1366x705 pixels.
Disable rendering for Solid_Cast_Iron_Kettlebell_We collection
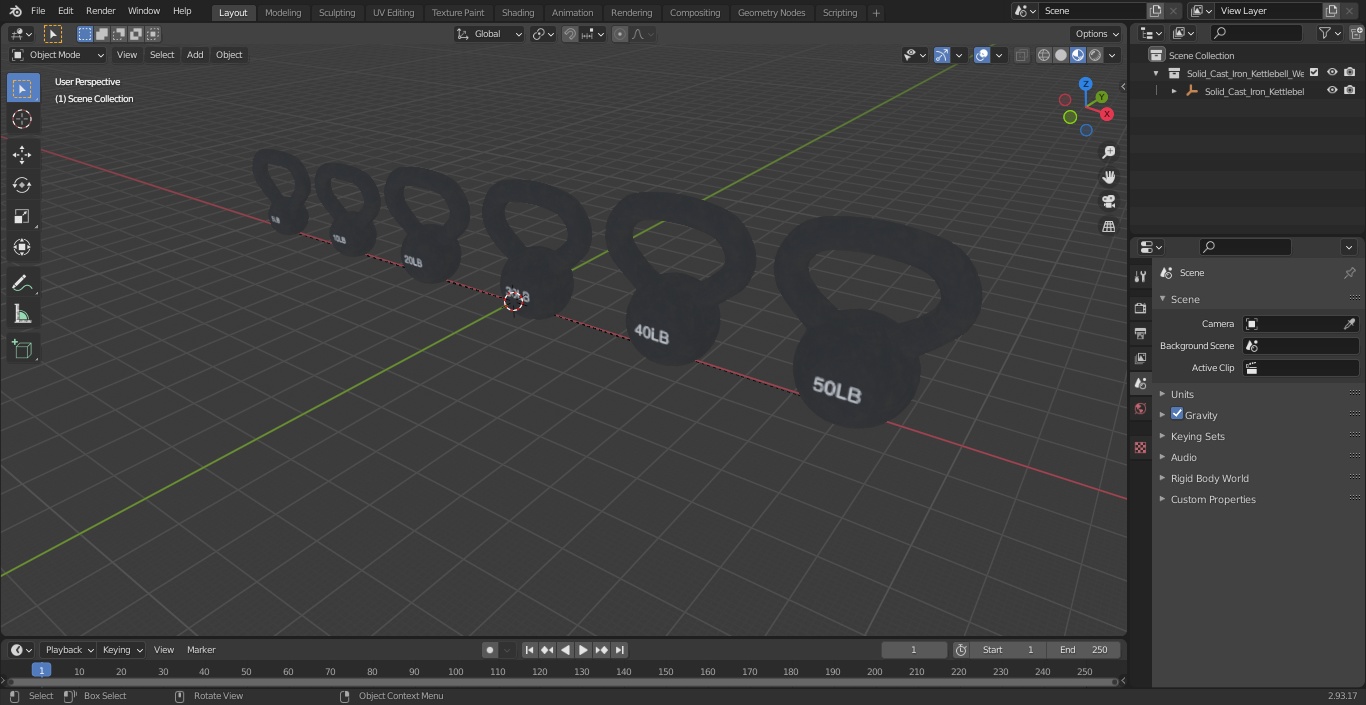coord(1350,73)
